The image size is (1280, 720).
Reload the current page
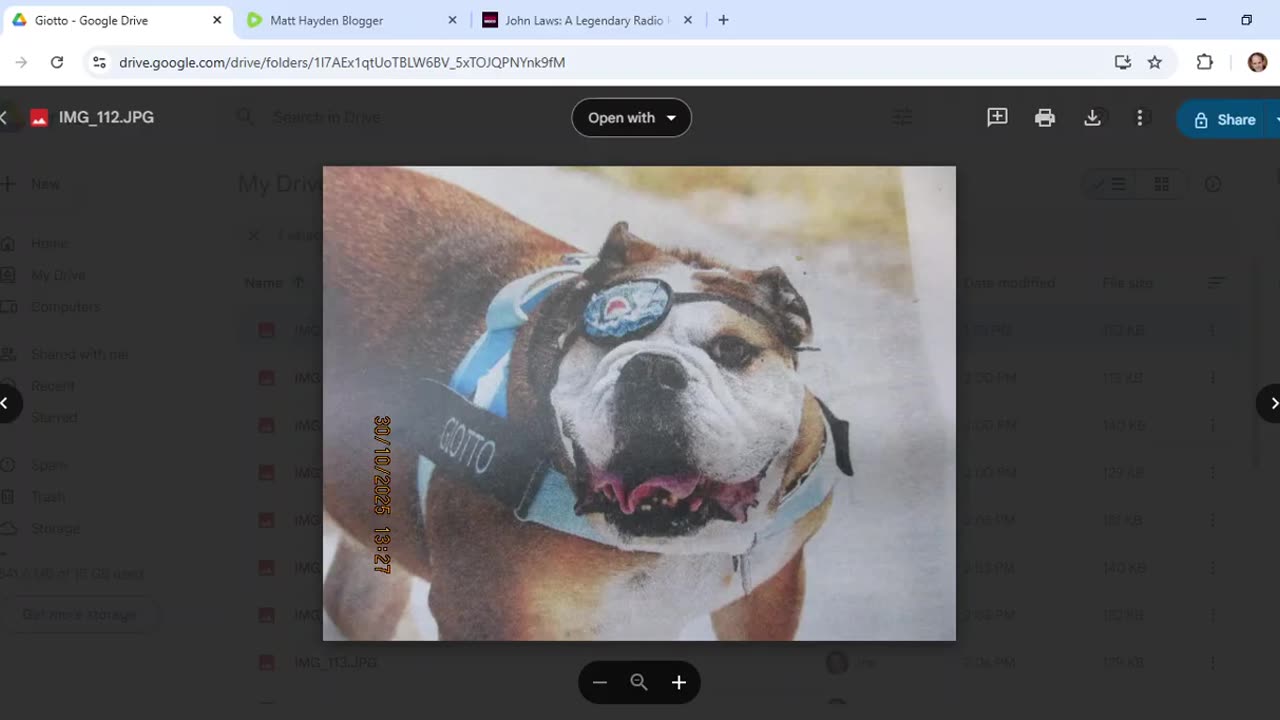pyautogui.click(x=57, y=62)
